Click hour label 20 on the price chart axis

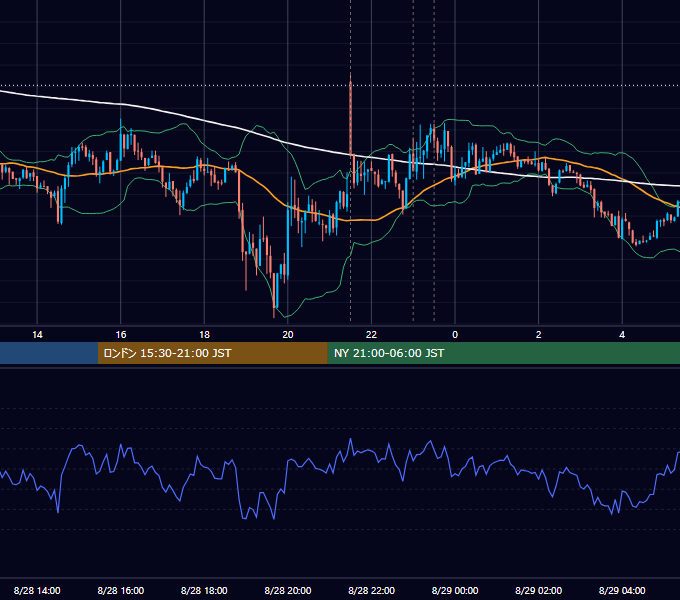288,335
